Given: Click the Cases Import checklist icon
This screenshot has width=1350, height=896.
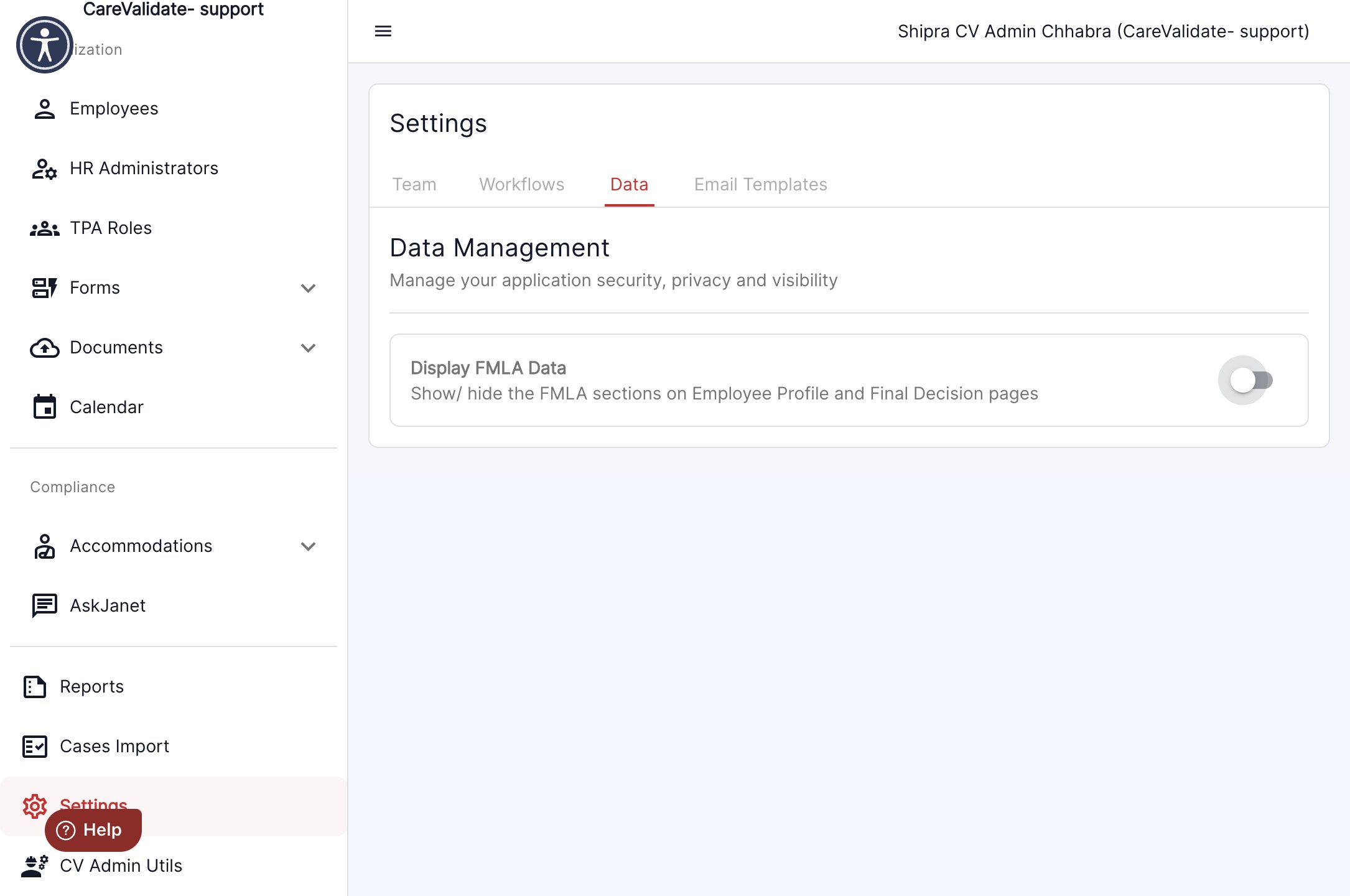Looking at the screenshot, I should pyautogui.click(x=35, y=747).
